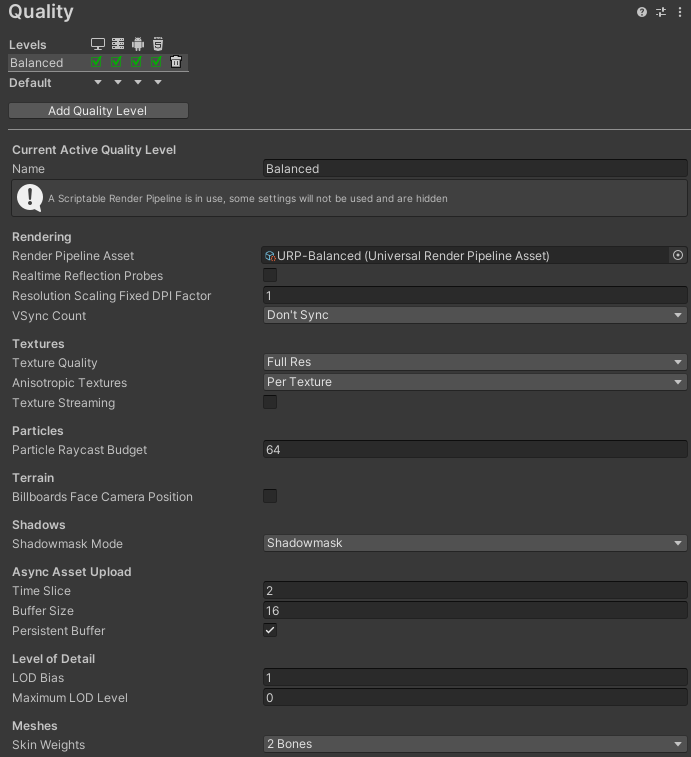The width and height of the screenshot is (691, 757).
Task: Open the VSync Count dropdown
Action: [x=475, y=315]
